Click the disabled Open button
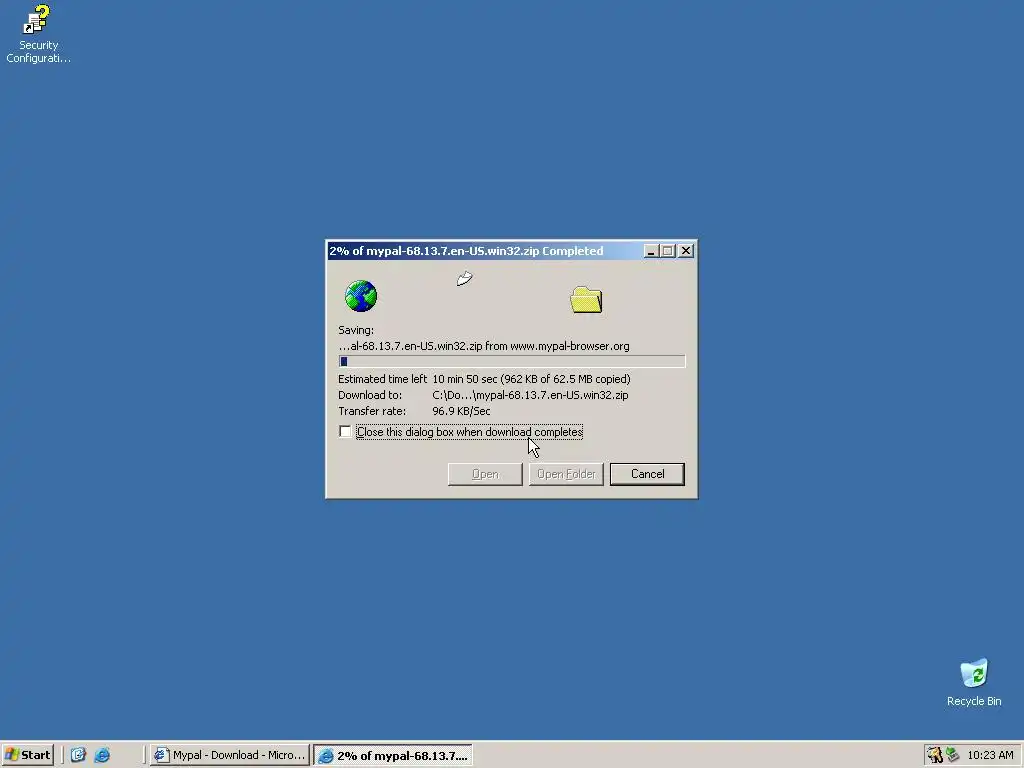Image resolution: width=1024 pixels, height=768 pixels. (x=485, y=474)
